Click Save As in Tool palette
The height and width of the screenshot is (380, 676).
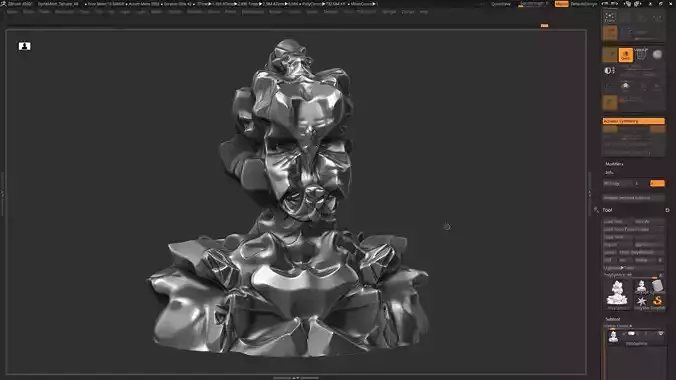click(648, 222)
